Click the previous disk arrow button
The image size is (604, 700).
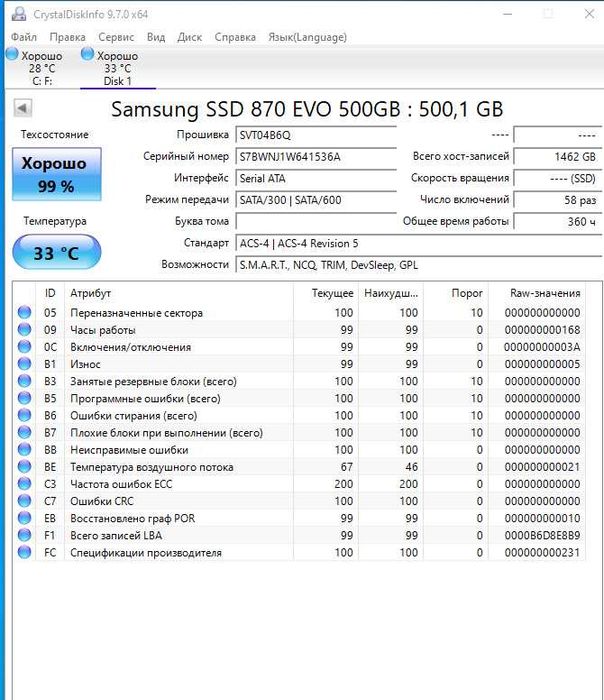click(22, 108)
